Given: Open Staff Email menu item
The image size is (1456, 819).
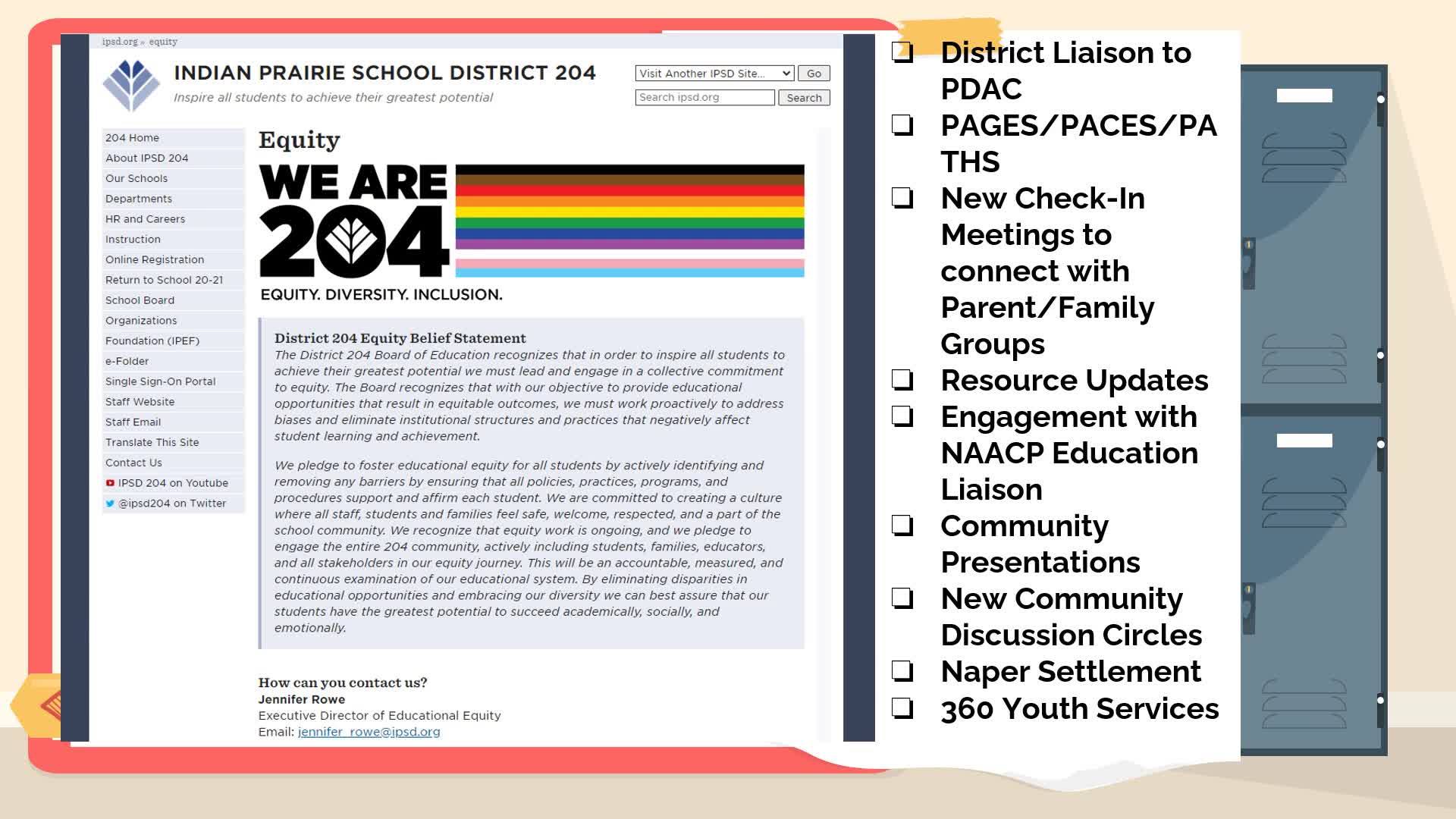Looking at the screenshot, I should (173, 422).
